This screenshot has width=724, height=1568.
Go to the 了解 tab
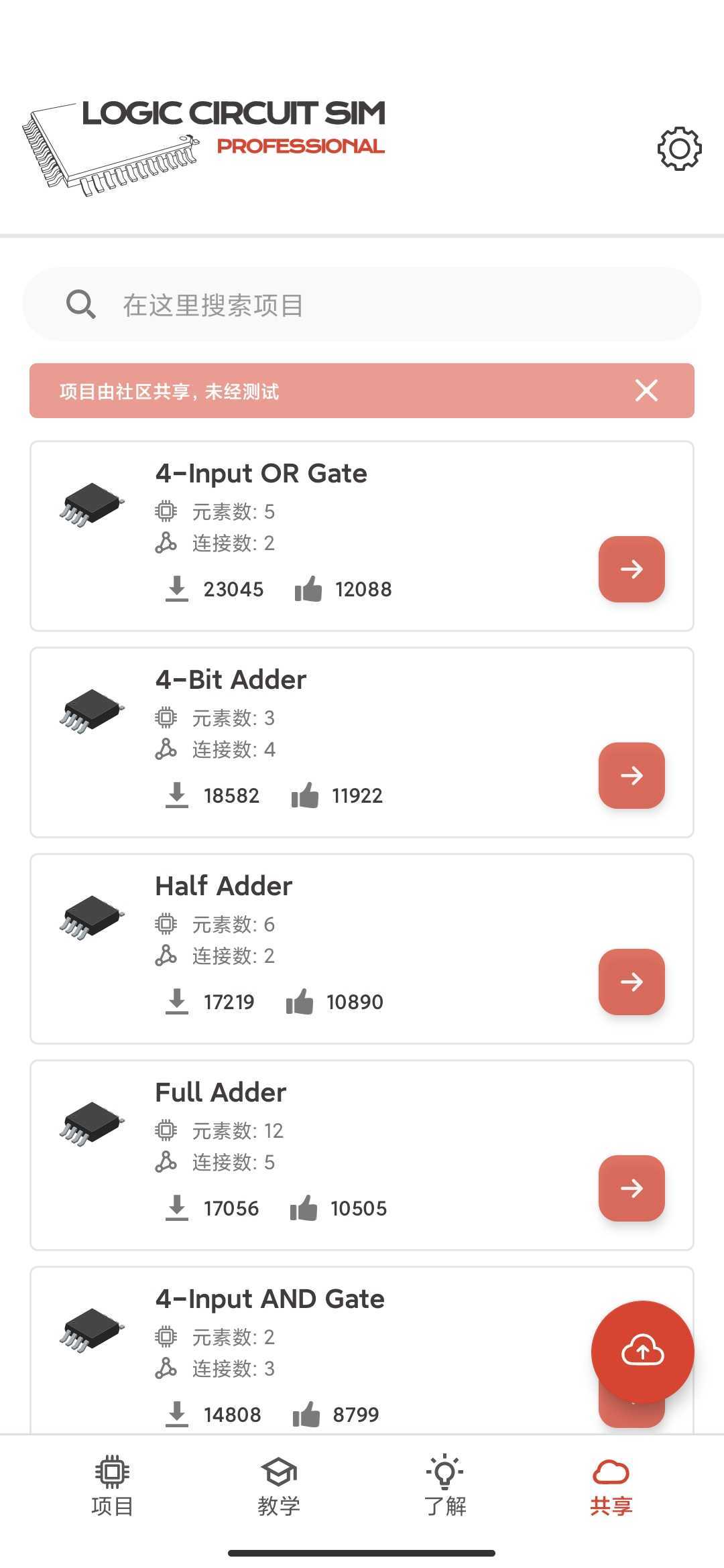(x=444, y=1486)
